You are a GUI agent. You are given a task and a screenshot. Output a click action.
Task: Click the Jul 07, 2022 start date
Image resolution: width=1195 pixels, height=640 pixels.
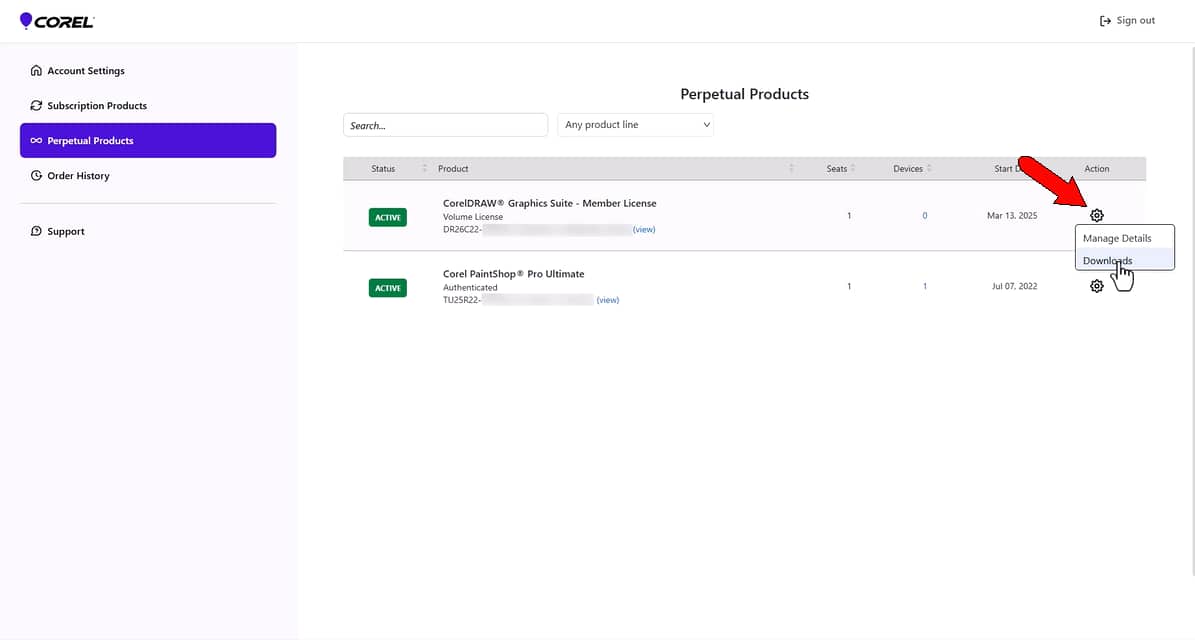1014,286
